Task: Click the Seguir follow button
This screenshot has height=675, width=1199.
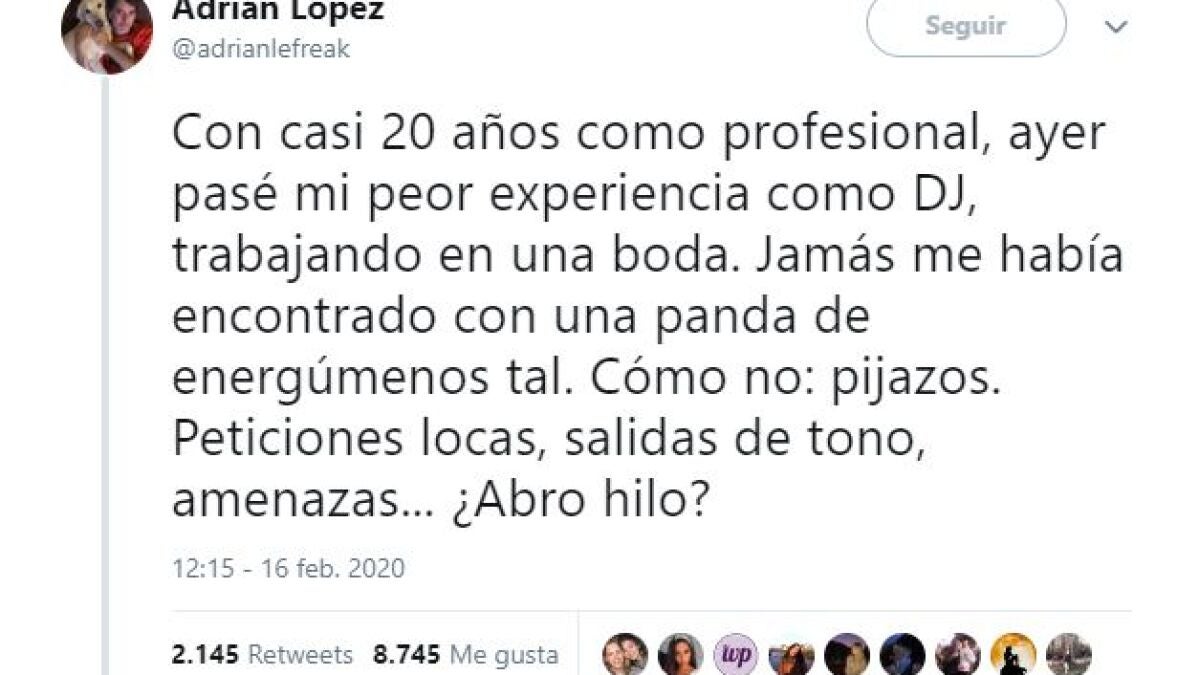Action: [x=966, y=26]
